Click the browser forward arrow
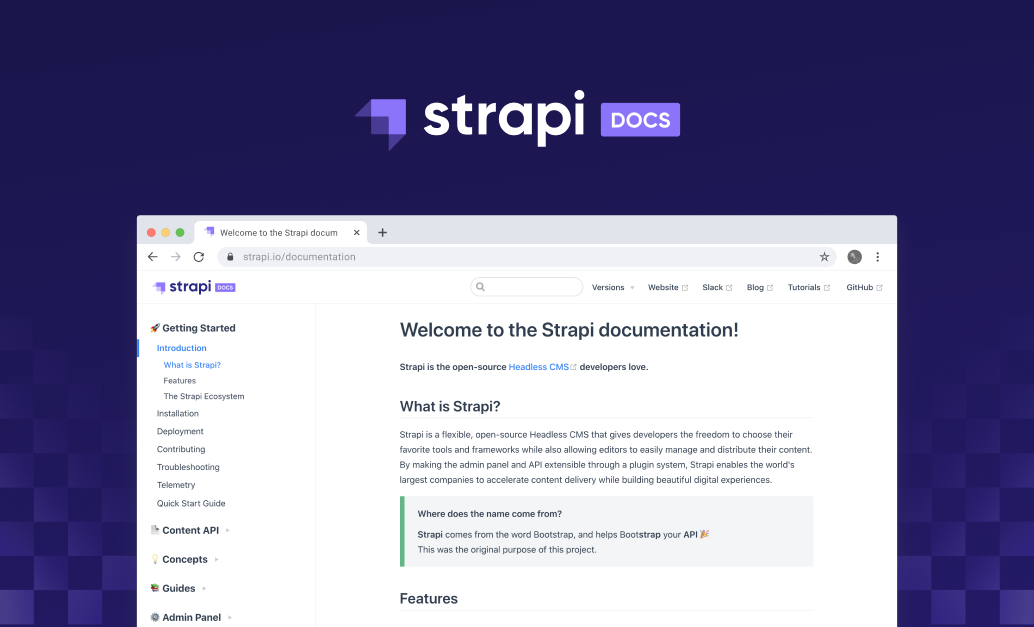 point(176,257)
